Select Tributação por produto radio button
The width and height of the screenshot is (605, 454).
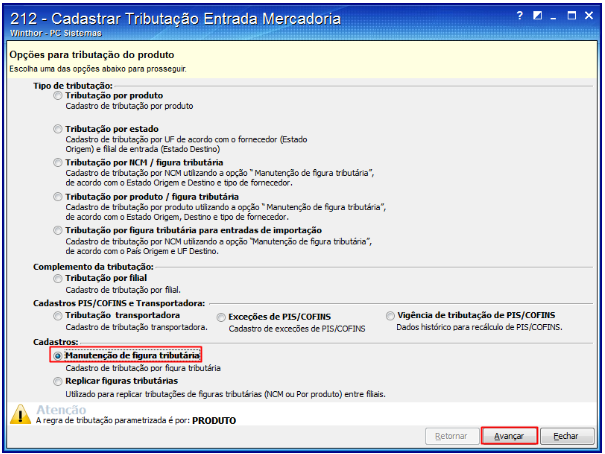57,96
